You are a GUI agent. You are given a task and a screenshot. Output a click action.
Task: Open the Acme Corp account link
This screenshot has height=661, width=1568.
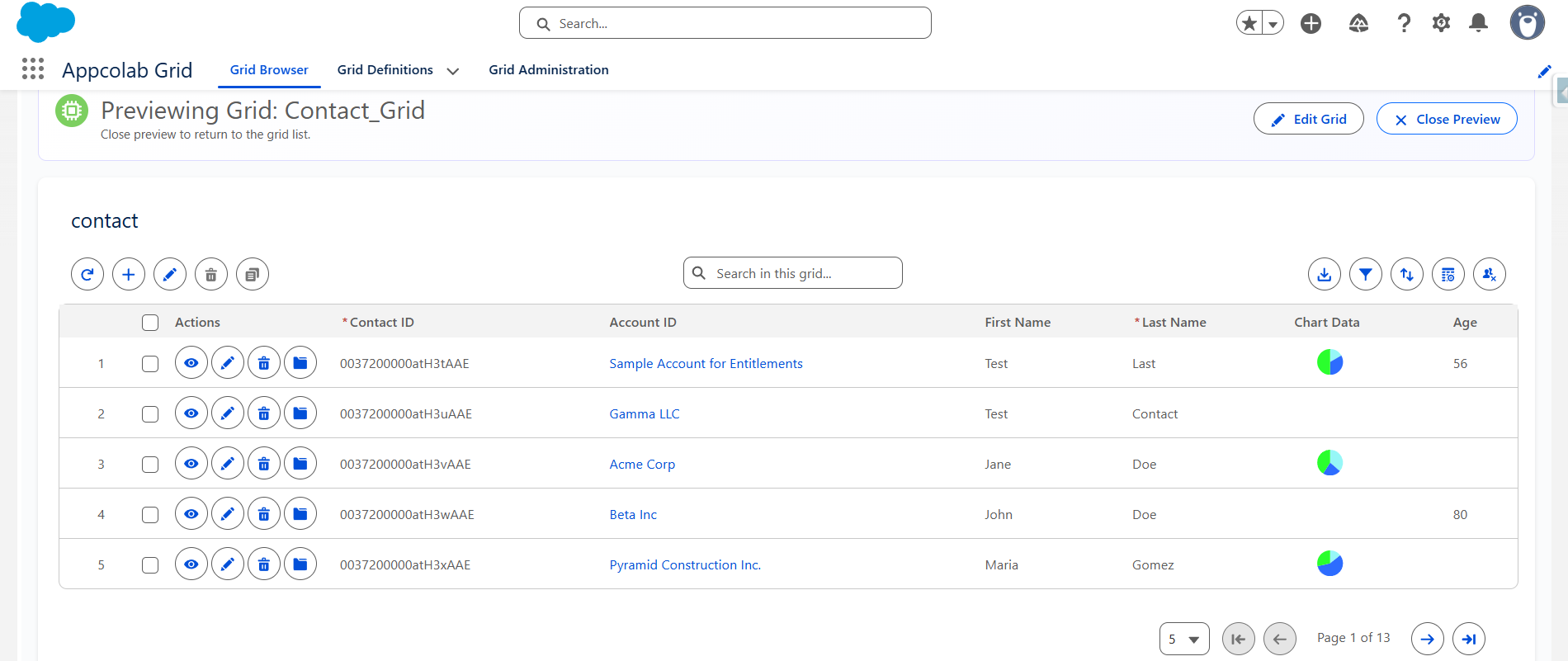642,465
